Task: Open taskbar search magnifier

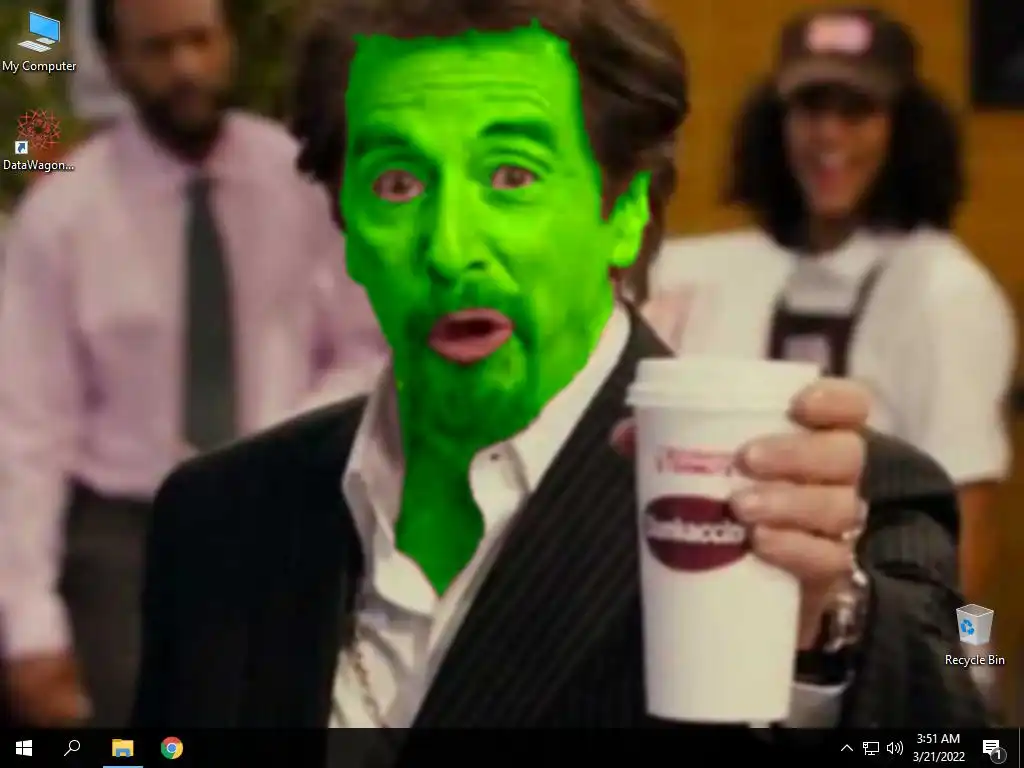Action: [72, 748]
